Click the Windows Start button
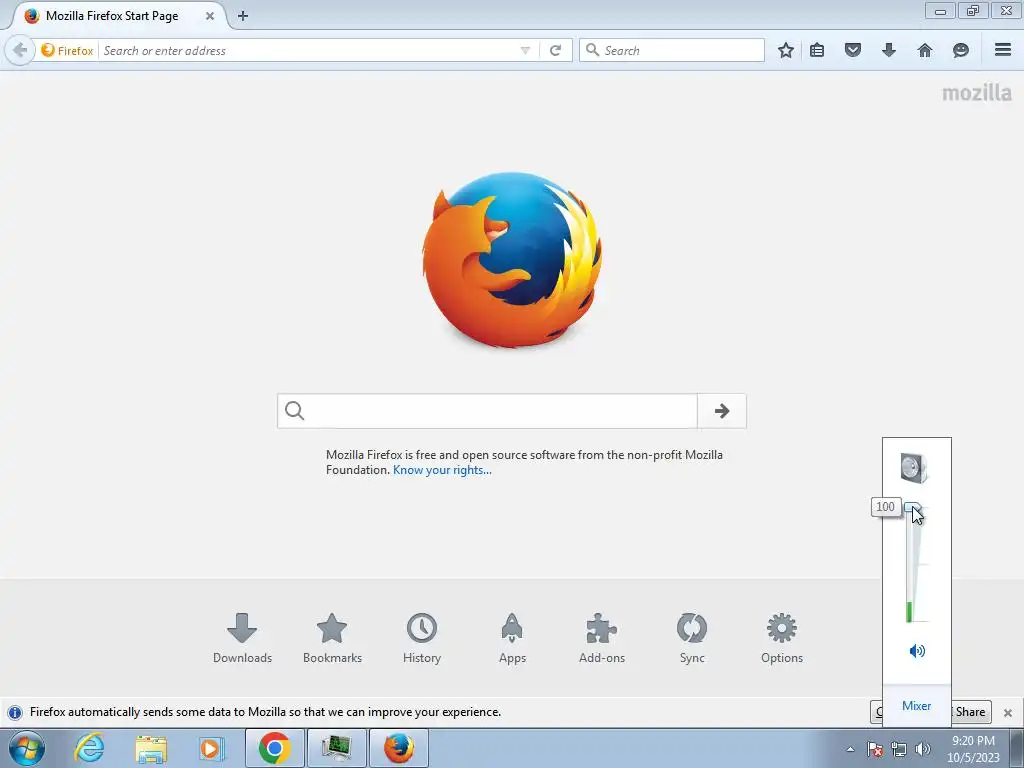This screenshot has height=768, width=1024. (x=27, y=748)
